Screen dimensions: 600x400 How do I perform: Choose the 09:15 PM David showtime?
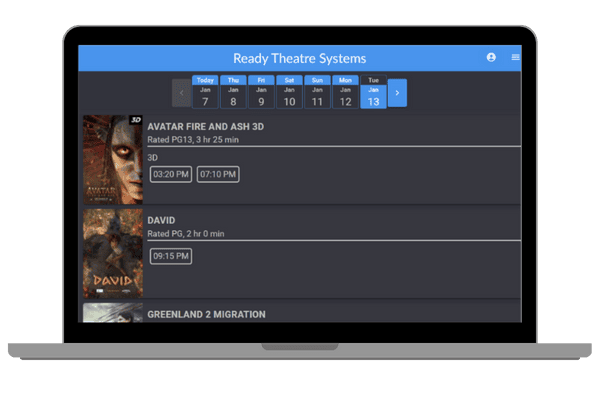pyautogui.click(x=170, y=256)
